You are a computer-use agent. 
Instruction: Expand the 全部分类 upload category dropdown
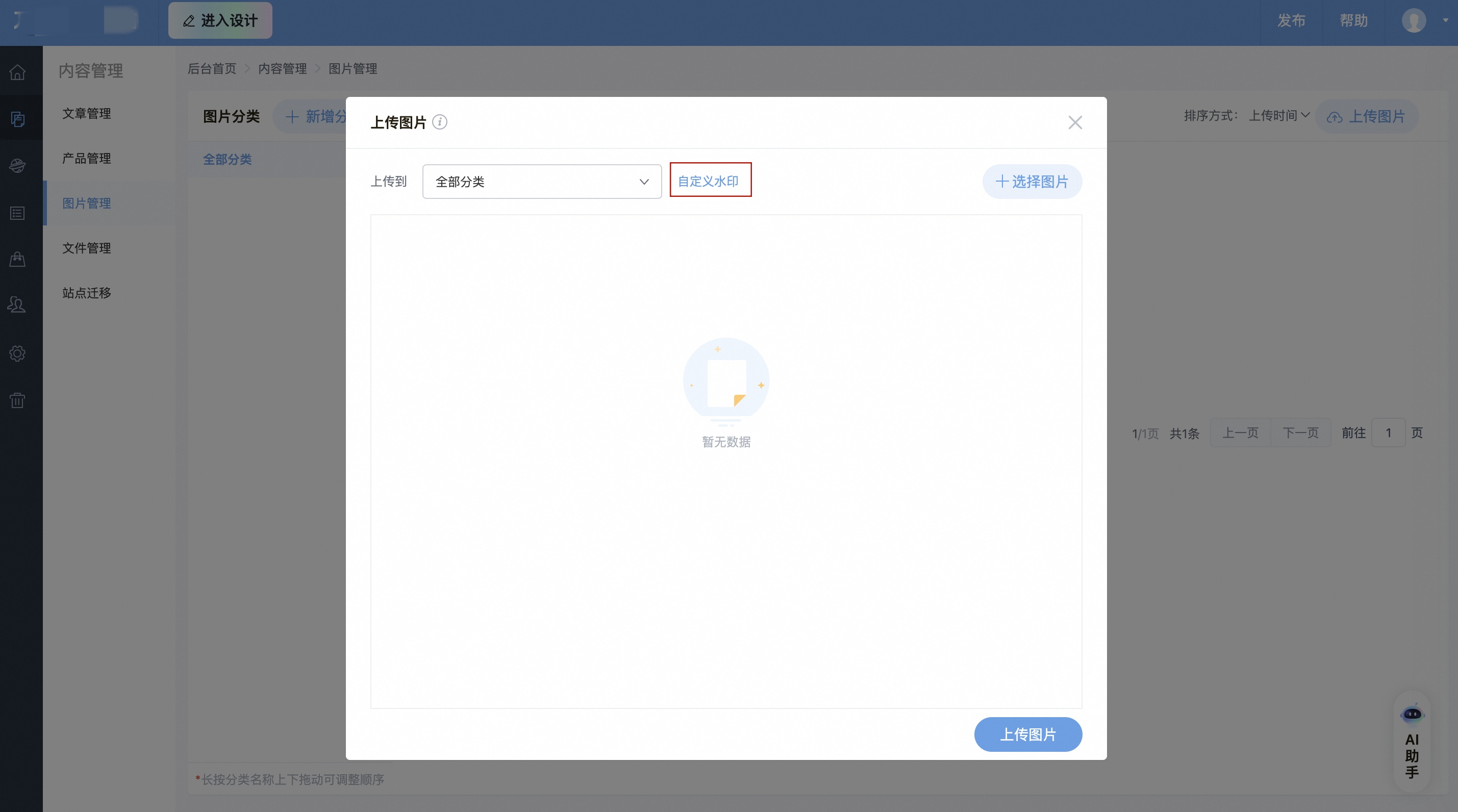coord(541,182)
